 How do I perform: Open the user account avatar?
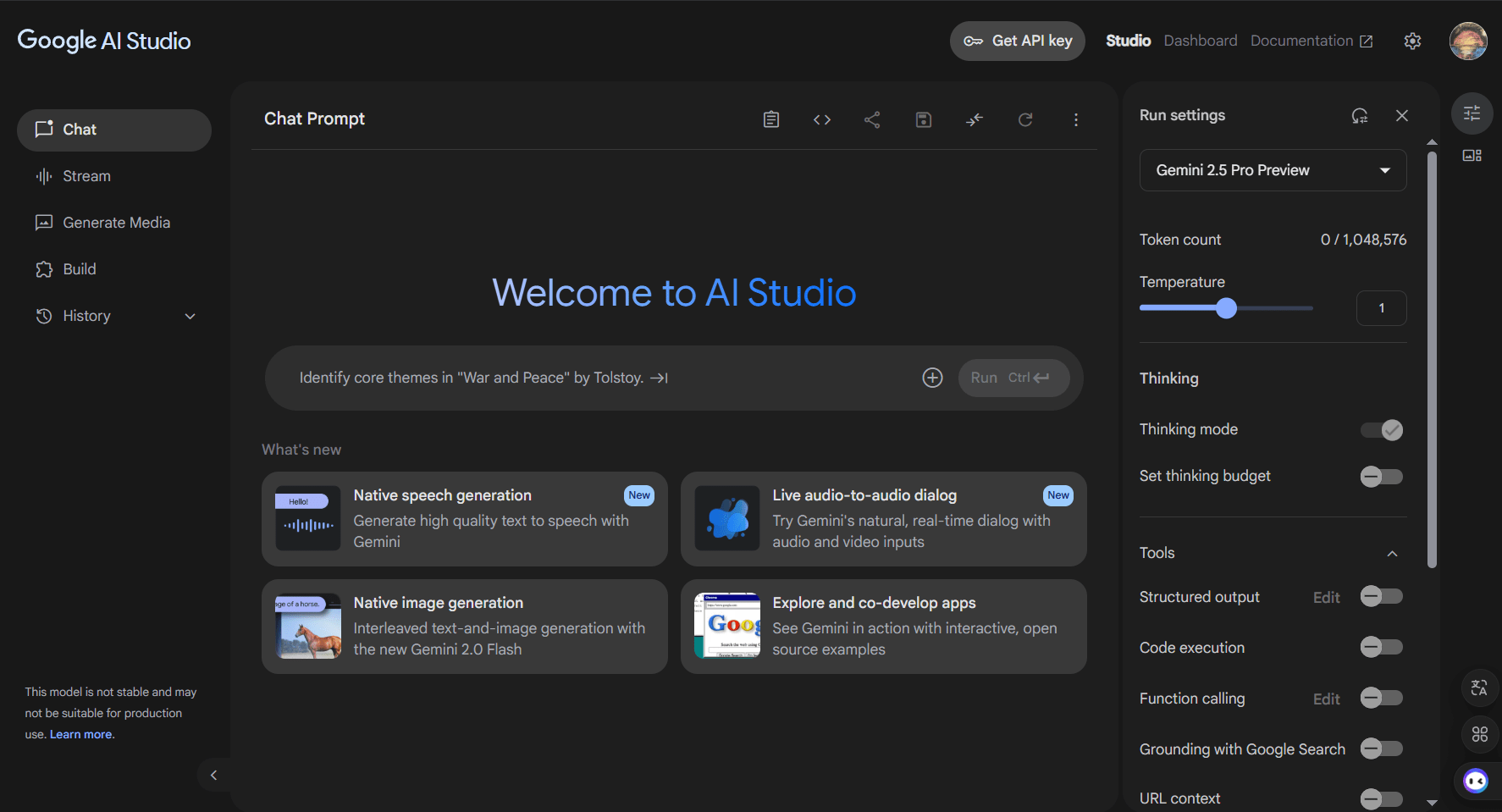1468,41
